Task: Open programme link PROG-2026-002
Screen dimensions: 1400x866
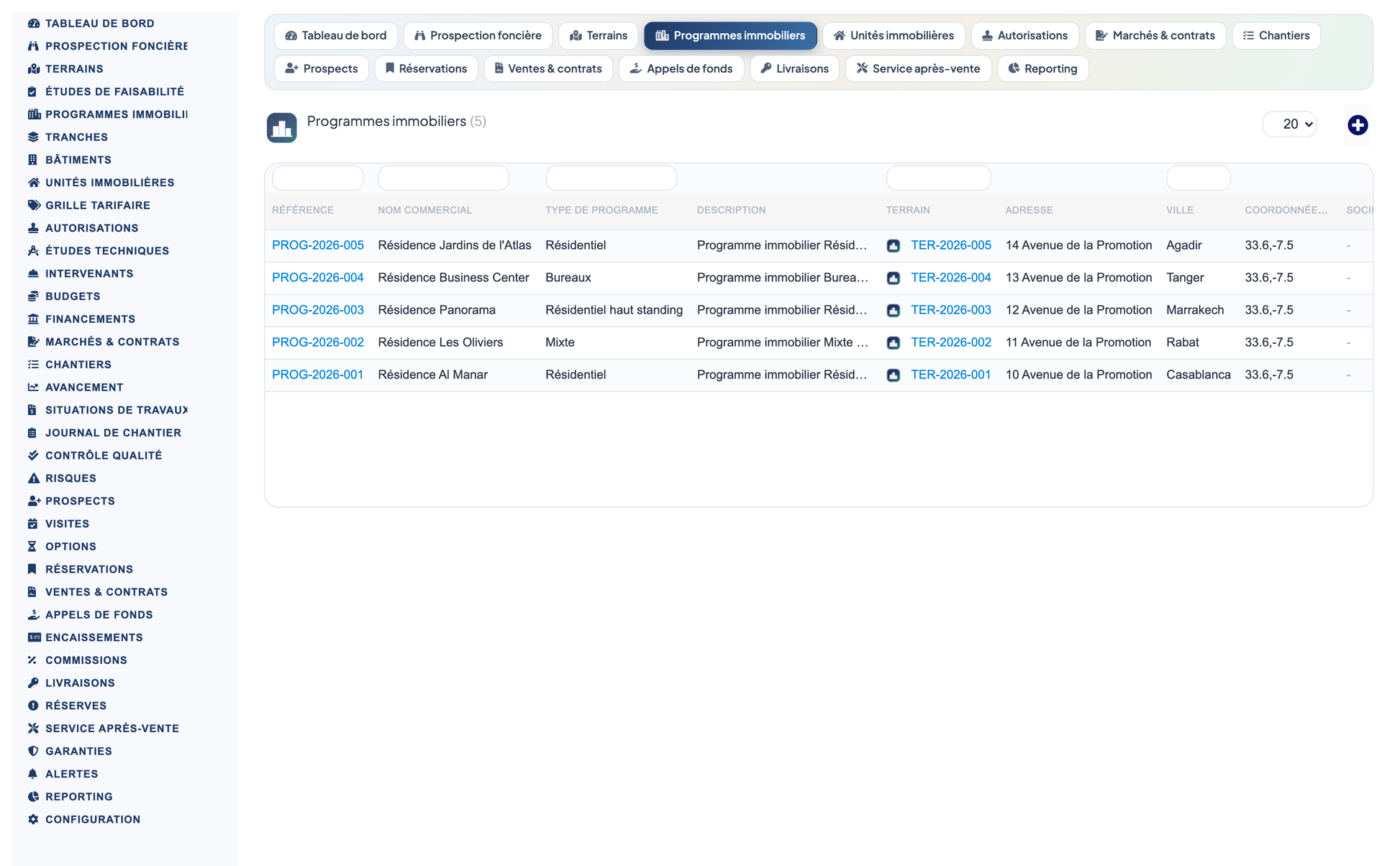Action: (x=318, y=342)
